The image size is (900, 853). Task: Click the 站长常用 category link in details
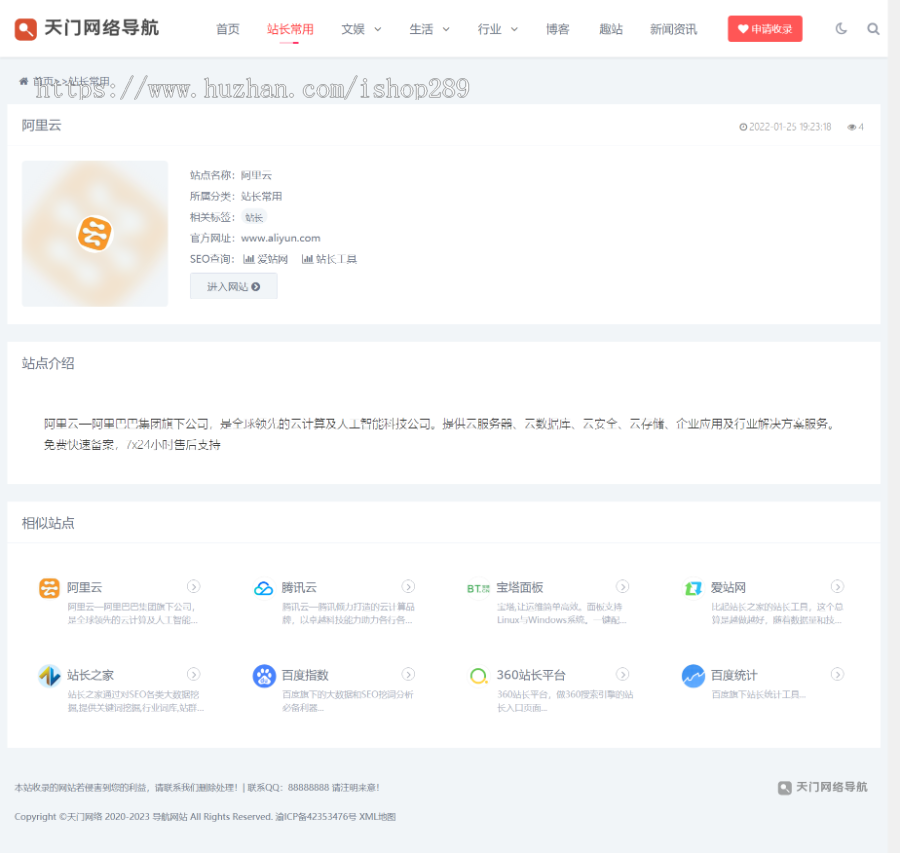(x=261, y=196)
